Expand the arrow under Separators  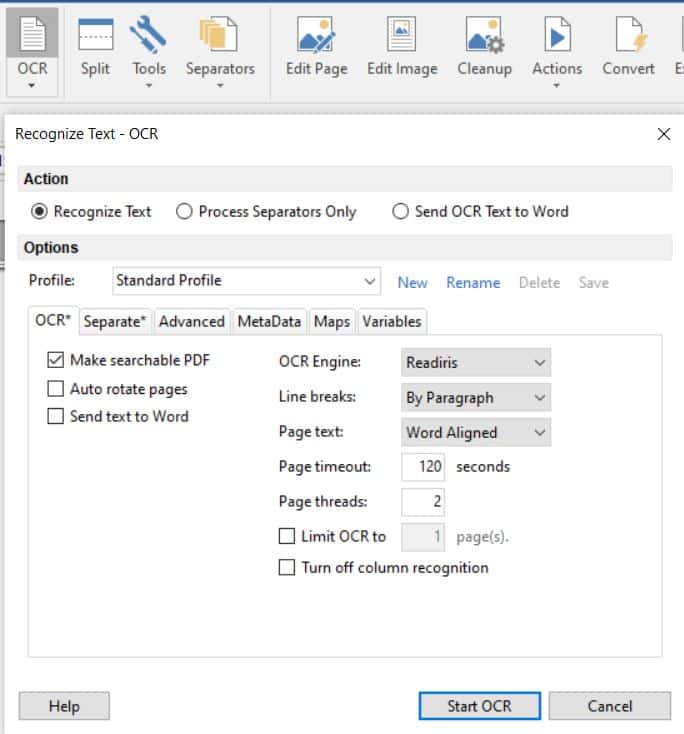(x=220, y=86)
